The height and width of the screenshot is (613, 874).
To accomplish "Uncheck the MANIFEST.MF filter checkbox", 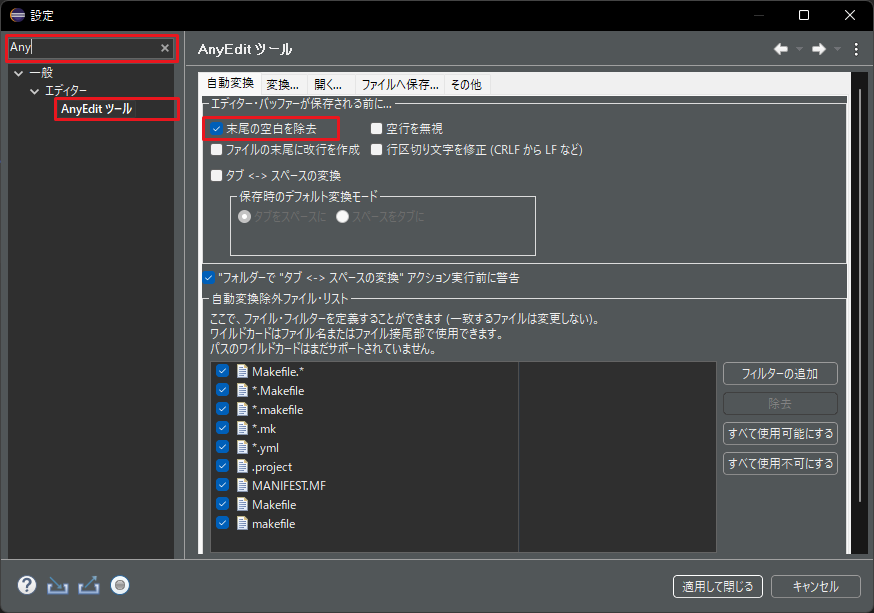I will pos(222,484).
